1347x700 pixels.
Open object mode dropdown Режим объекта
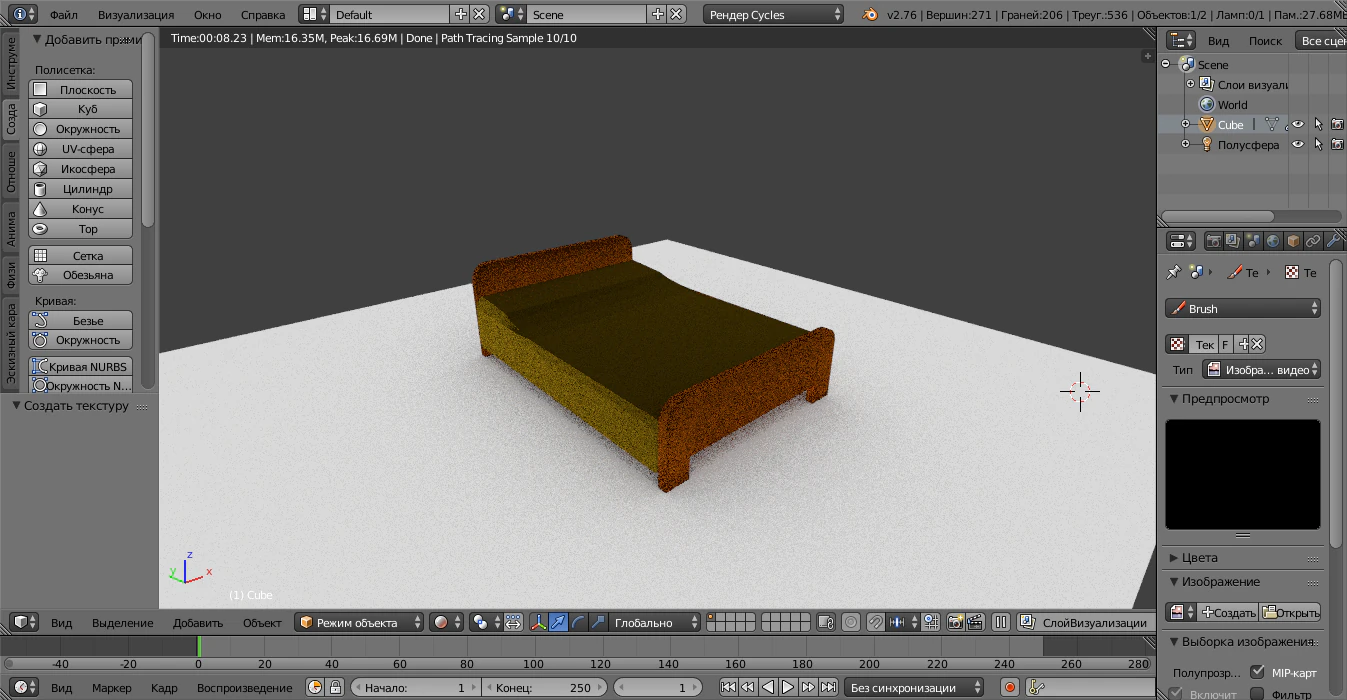click(359, 622)
